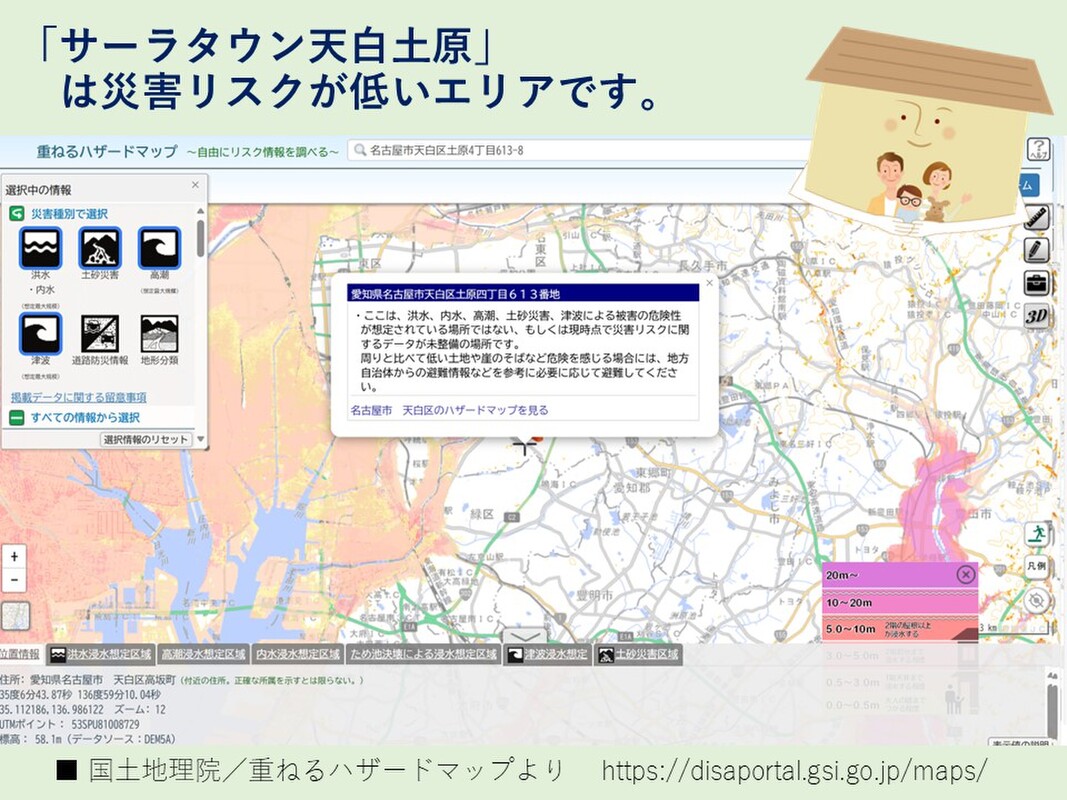Switch to the 洪水浸水想定区域 tab

click(101, 655)
